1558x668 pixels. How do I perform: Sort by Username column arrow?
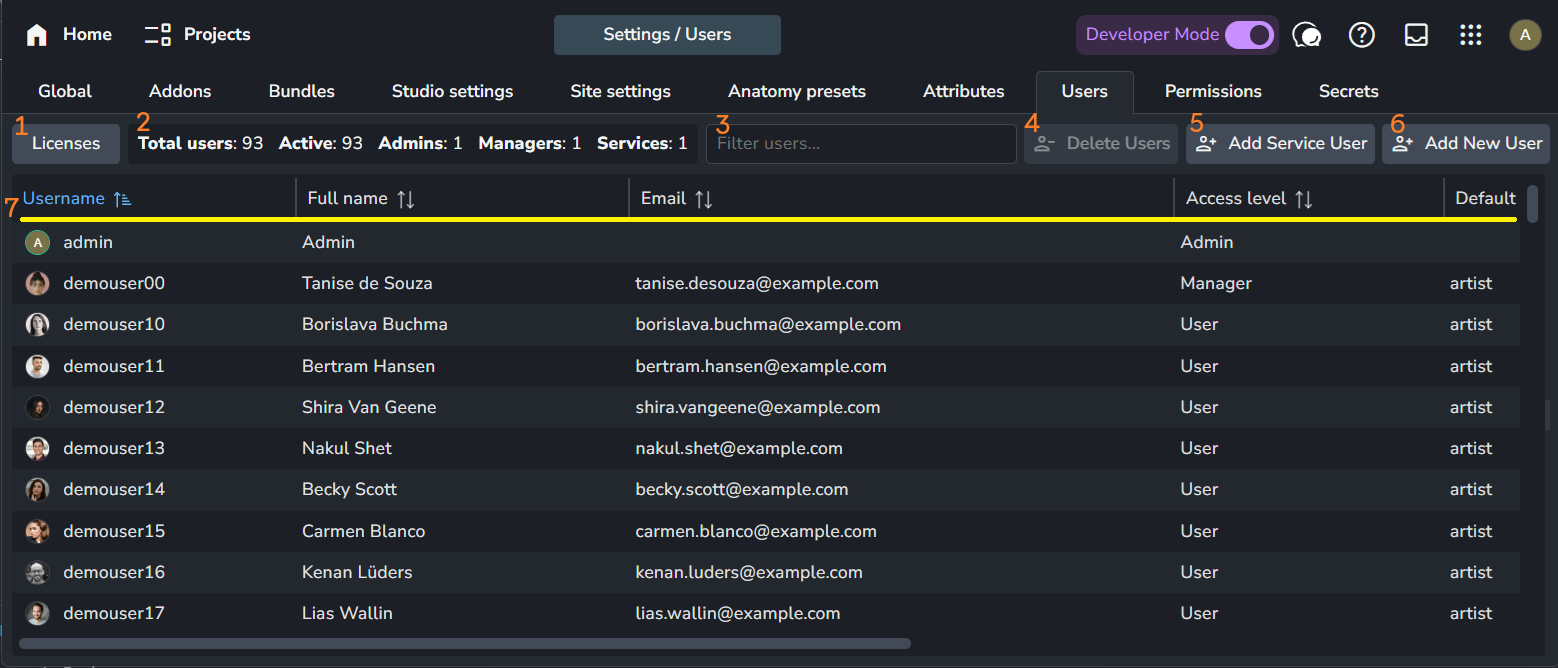point(122,199)
